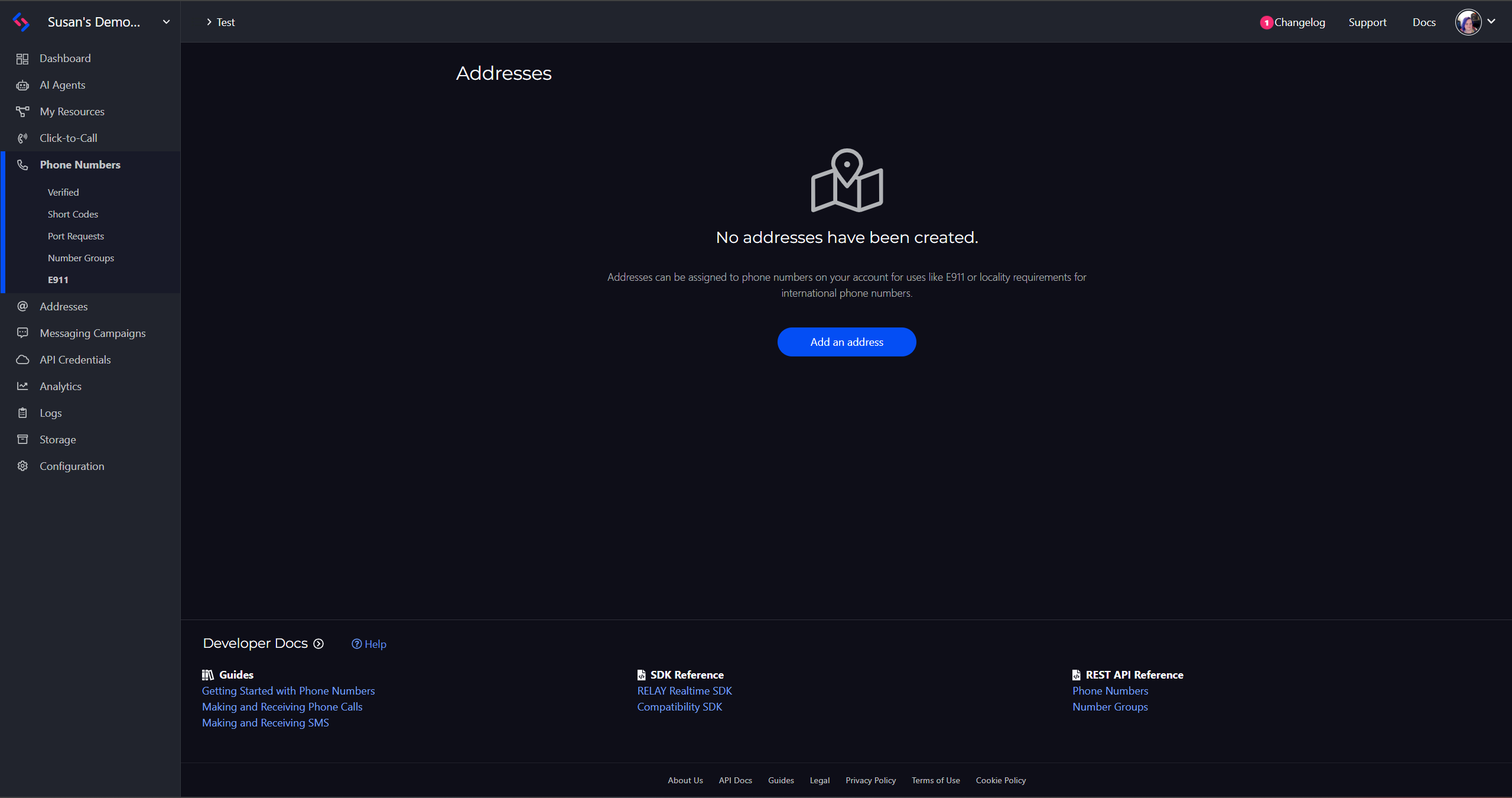Open the Compatibility SDK link

pyautogui.click(x=679, y=706)
